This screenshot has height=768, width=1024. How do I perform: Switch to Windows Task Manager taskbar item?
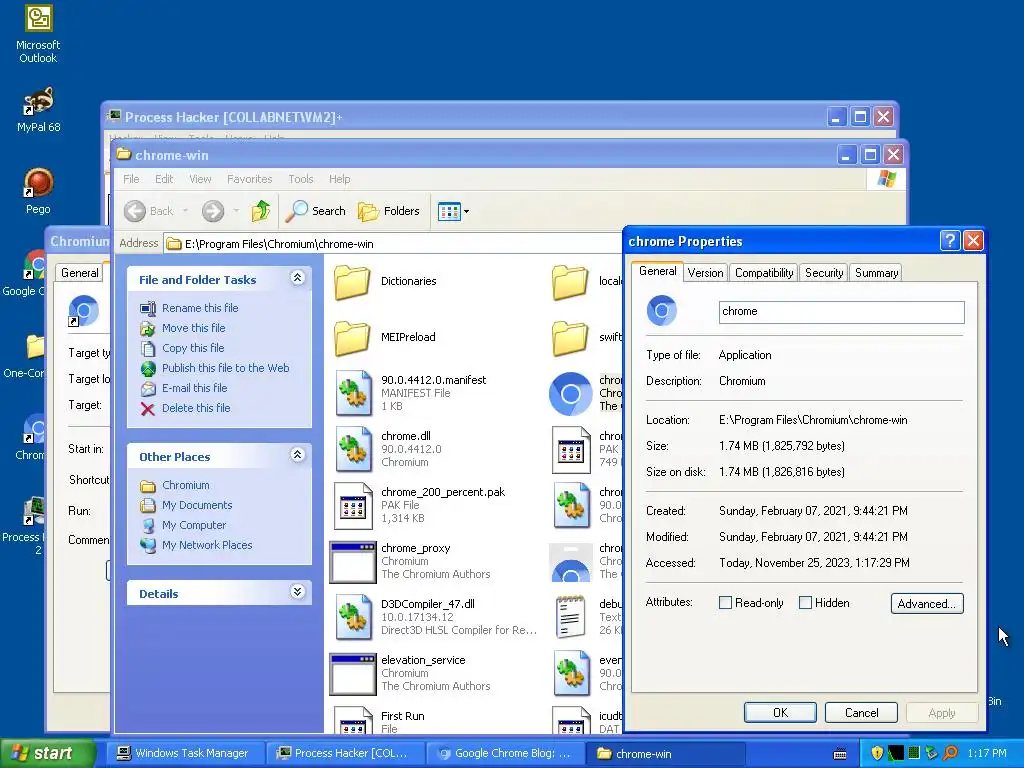tap(186, 753)
